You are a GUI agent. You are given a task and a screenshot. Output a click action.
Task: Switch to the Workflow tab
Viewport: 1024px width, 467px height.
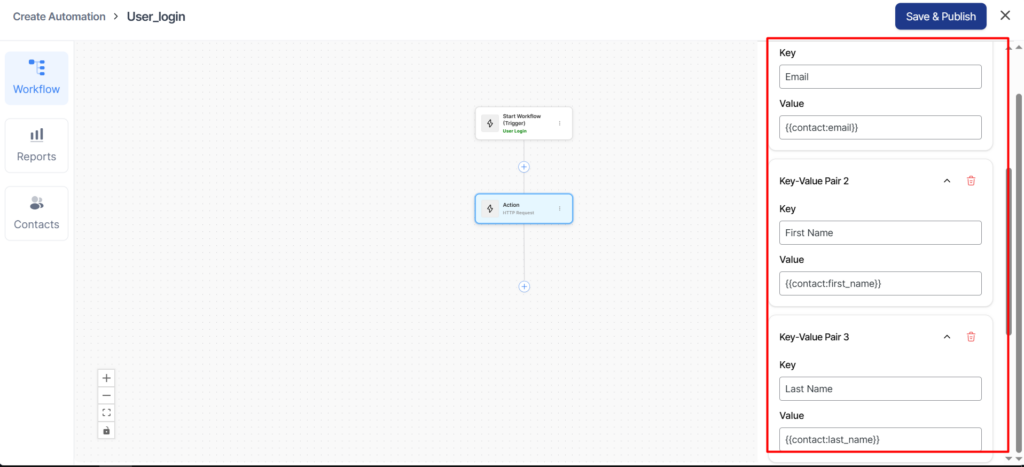(x=36, y=78)
